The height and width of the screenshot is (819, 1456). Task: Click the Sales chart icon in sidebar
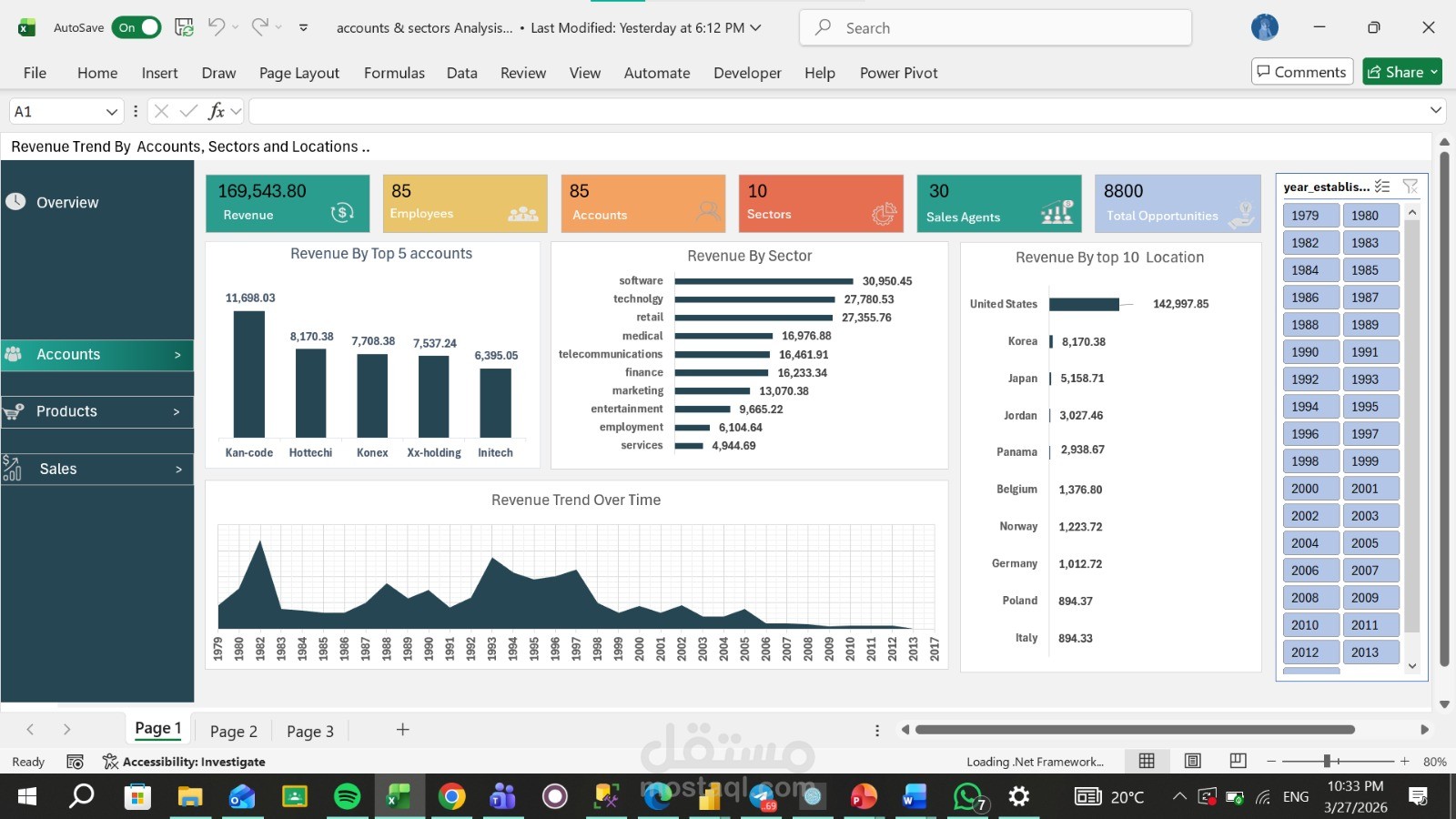tap(13, 469)
